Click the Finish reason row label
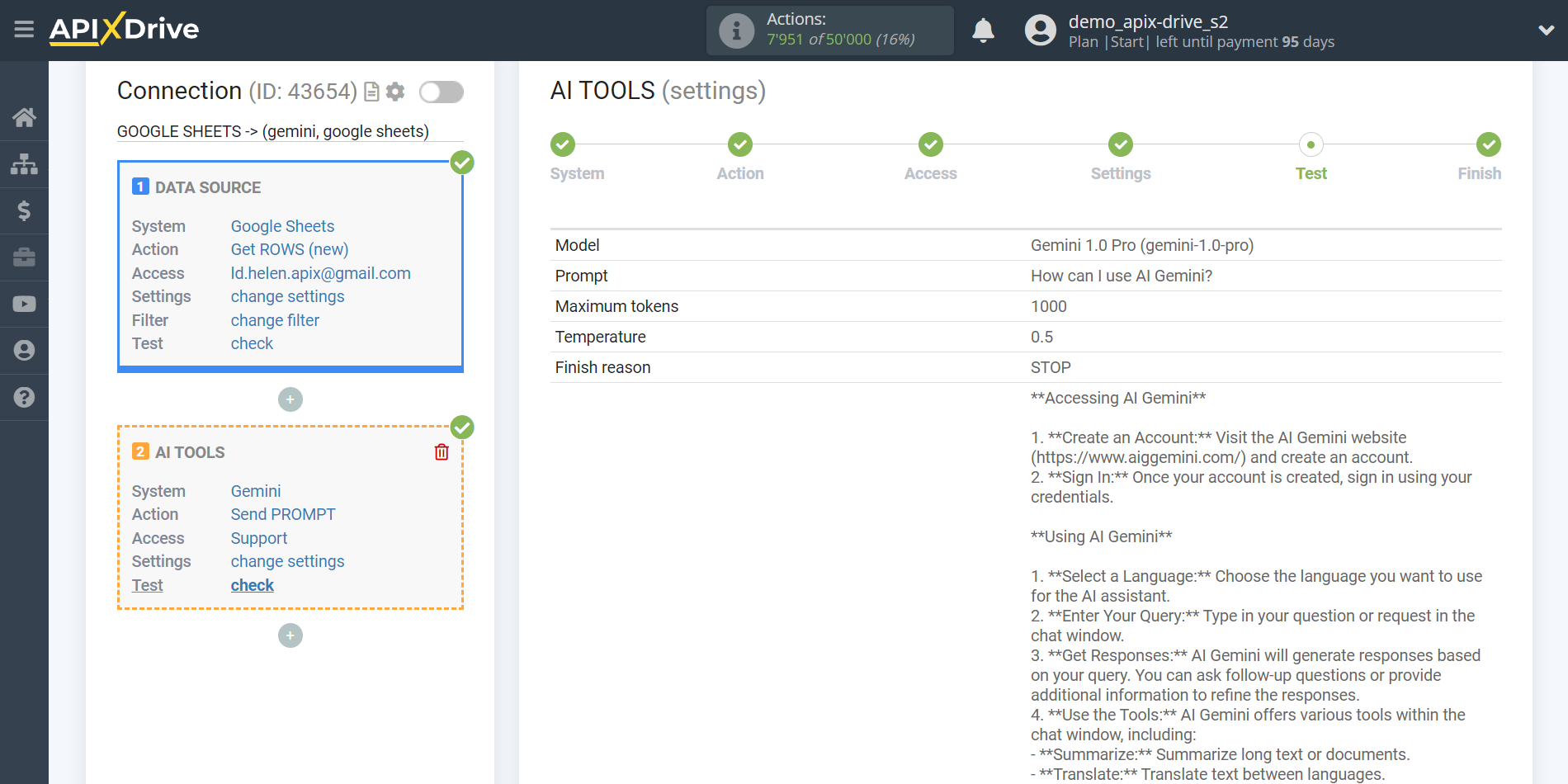The image size is (1568, 784). [x=602, y=367]
